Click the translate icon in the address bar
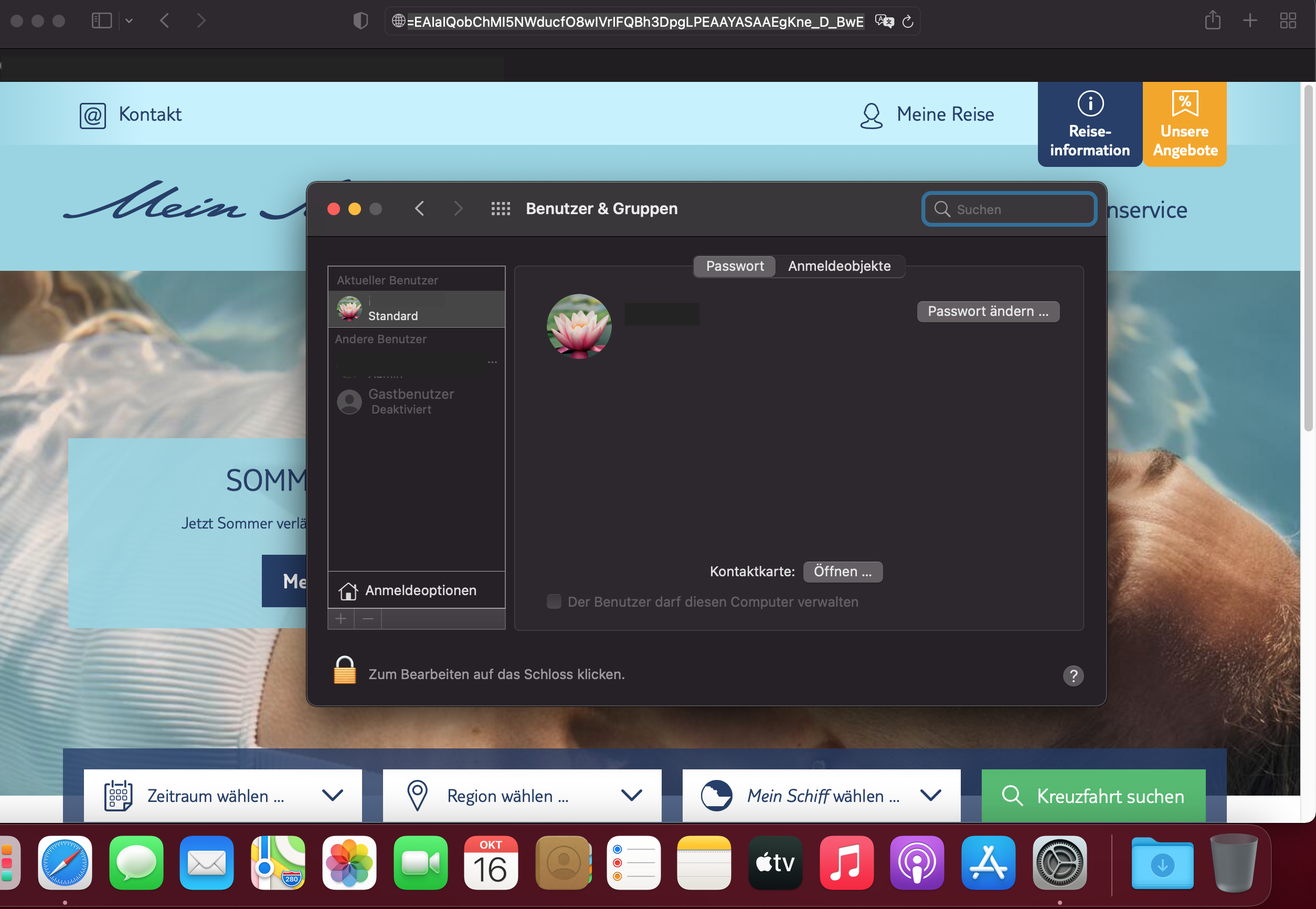Screen dimensions: 1316x909 pos(884,22)
